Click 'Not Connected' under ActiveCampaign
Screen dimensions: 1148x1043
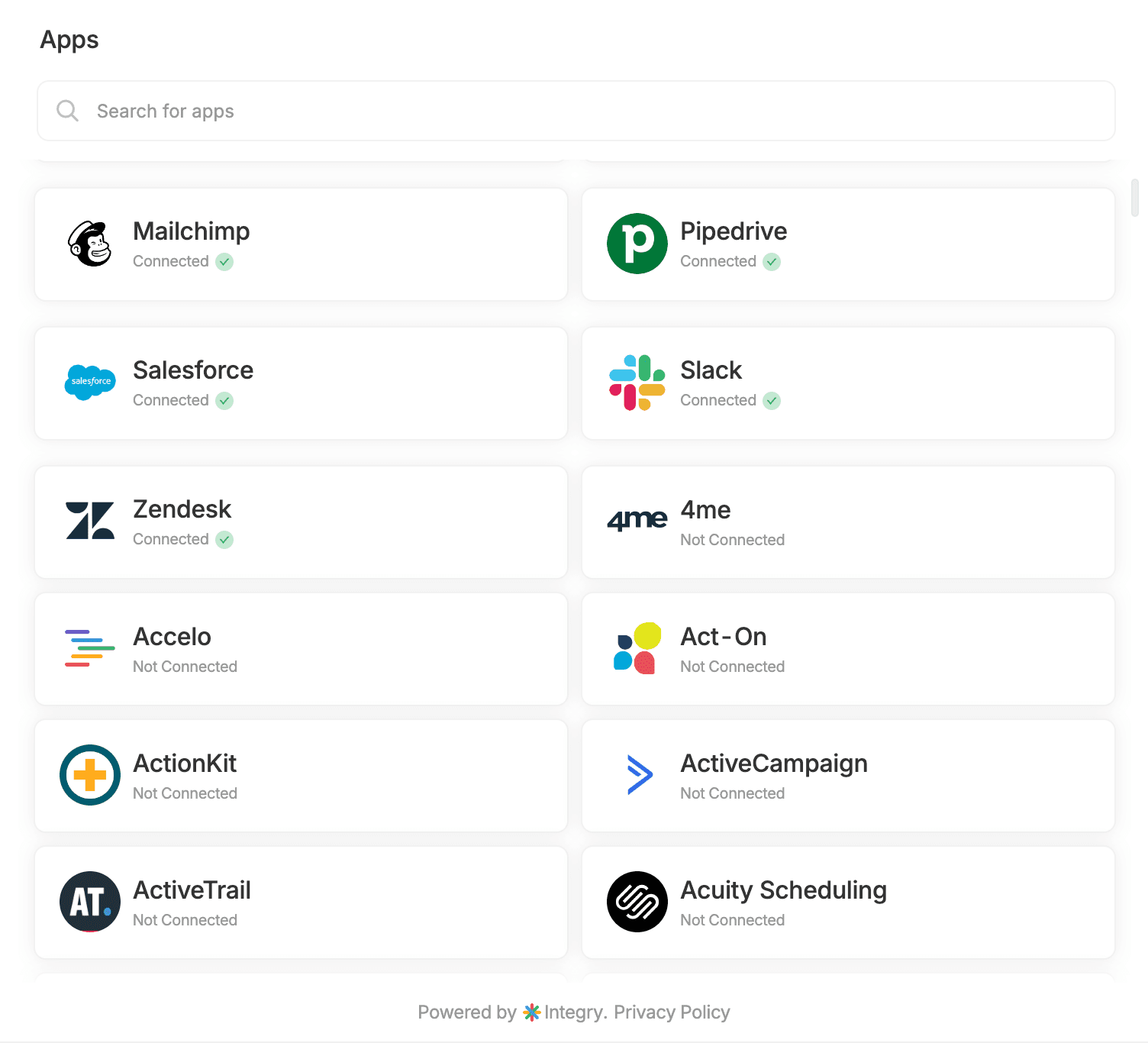(x=732, y=793)
